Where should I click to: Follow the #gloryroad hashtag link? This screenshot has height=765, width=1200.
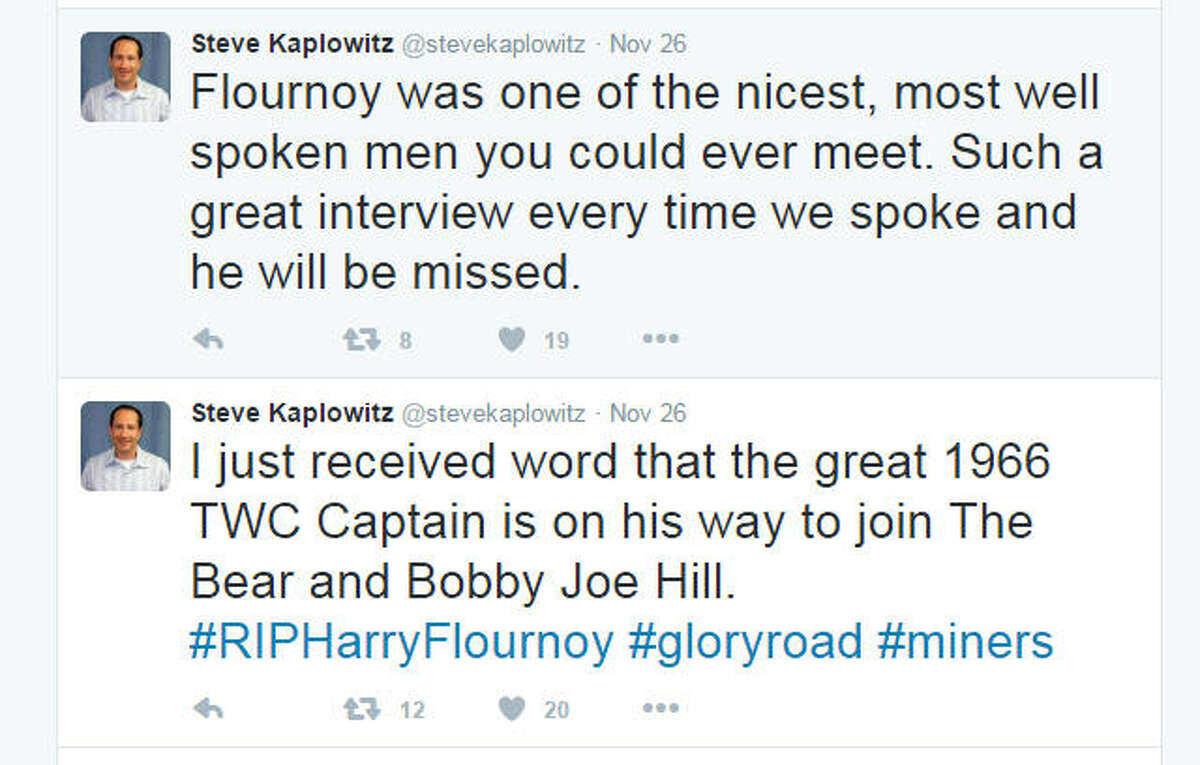(x=745, y=642)
